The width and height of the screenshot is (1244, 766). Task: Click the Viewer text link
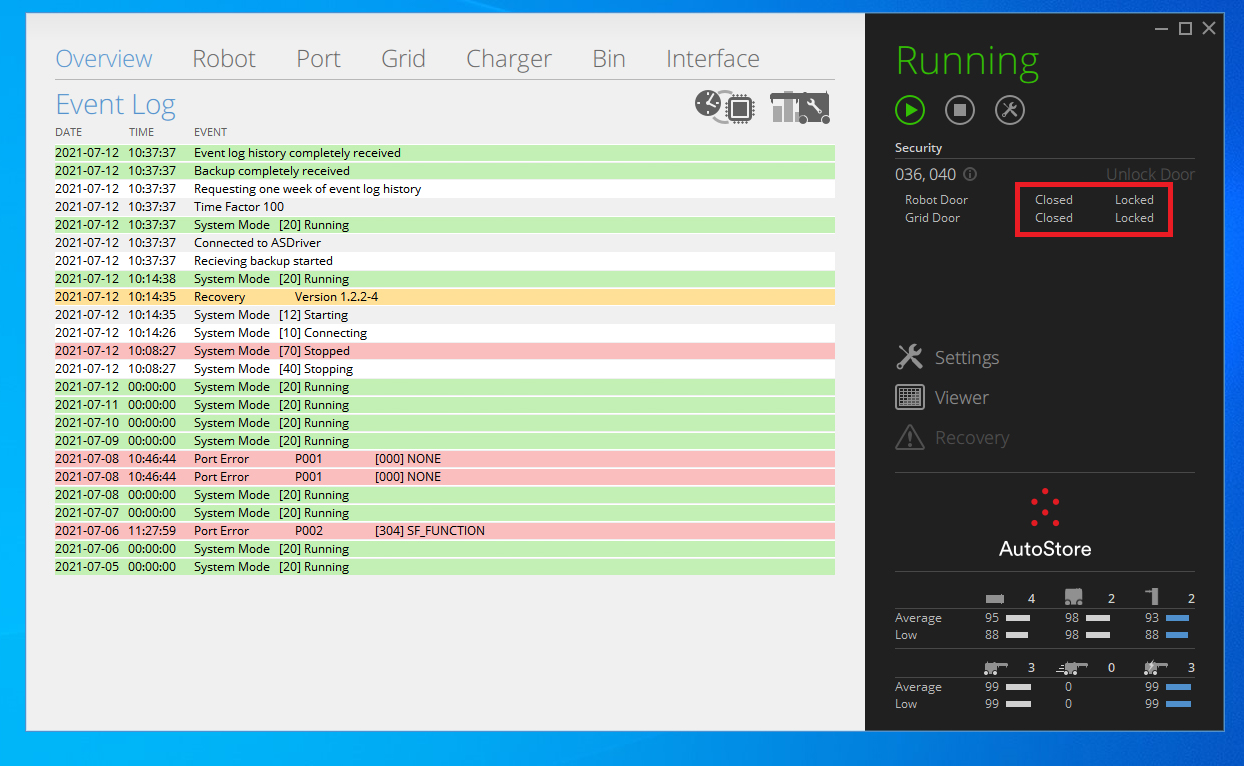pos(961,398)
